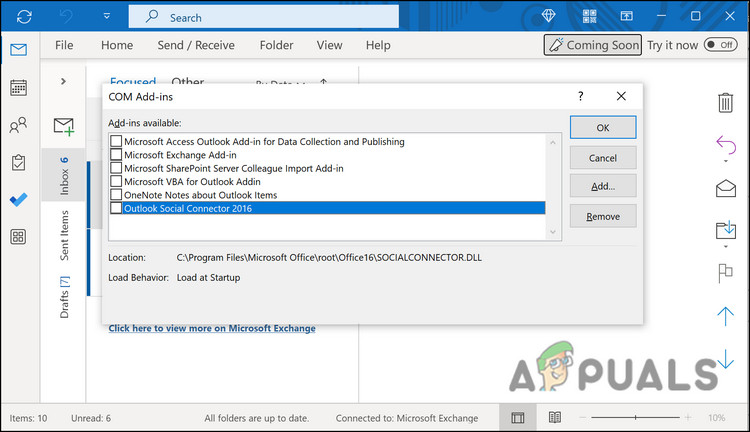Viewport: 750px width, 432px height.
Task: Click the premium diamond icon
Action: [548, 16]
